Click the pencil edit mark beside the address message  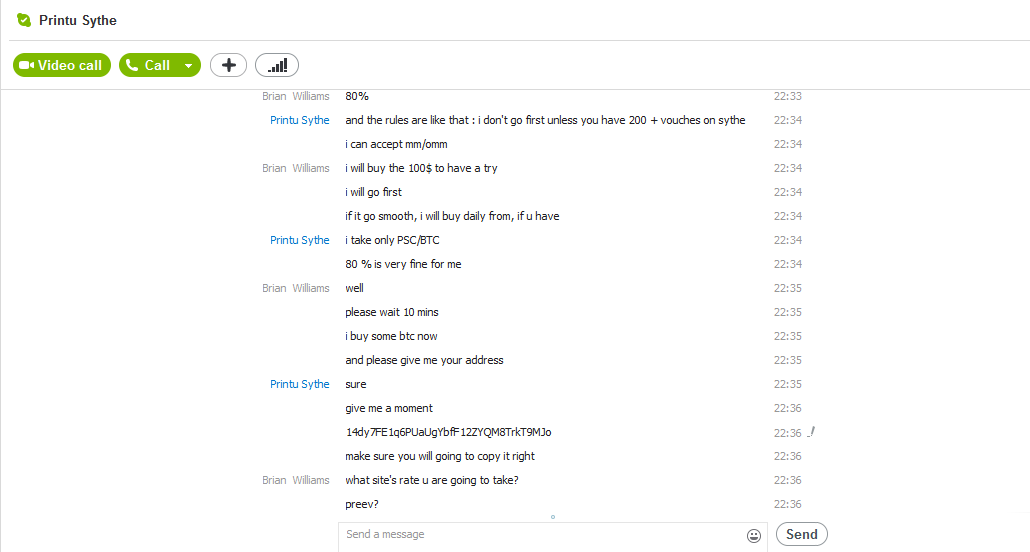point(811,432)
